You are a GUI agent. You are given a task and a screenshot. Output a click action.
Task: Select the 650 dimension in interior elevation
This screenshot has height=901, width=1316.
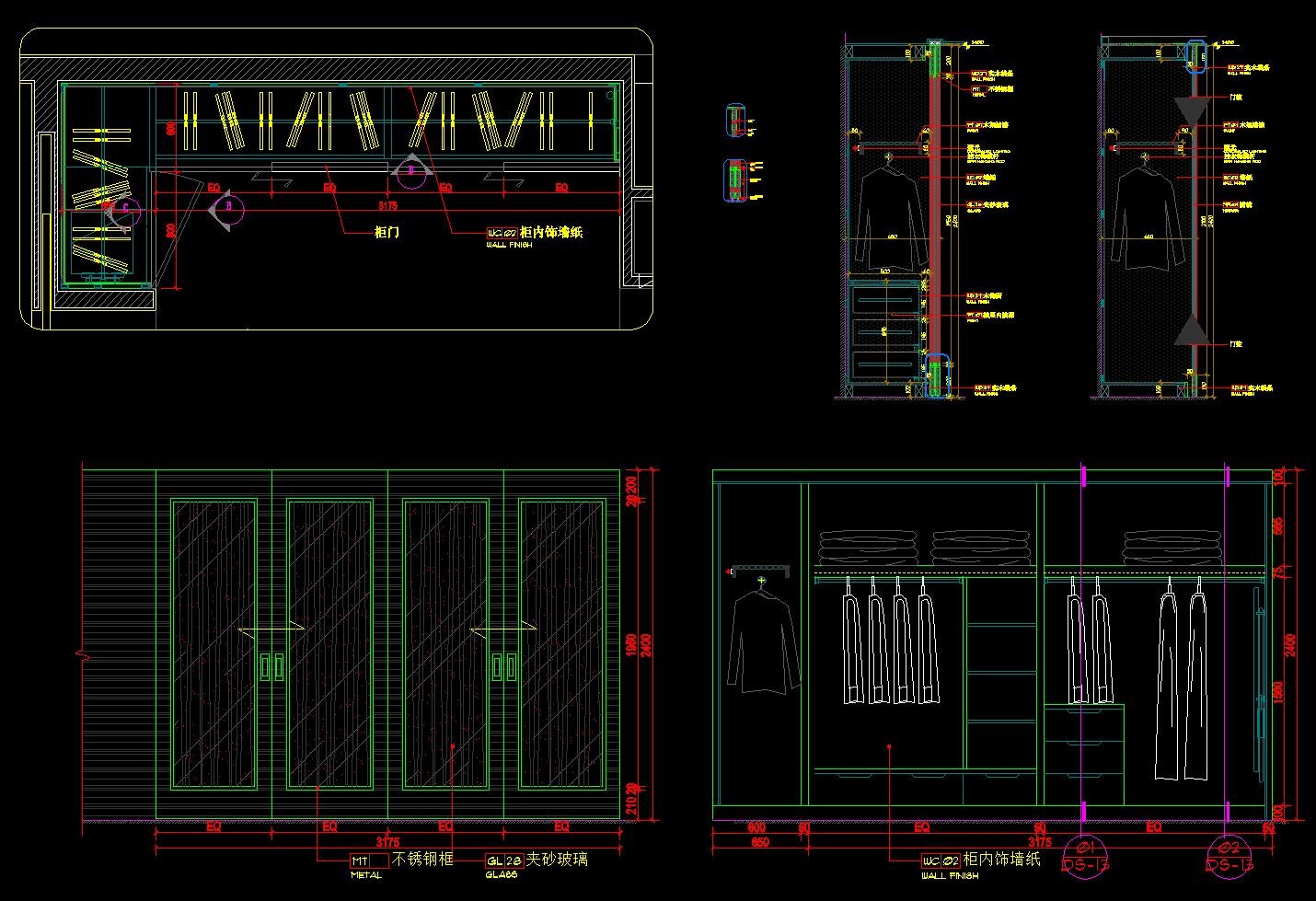(x=760, y=842)
